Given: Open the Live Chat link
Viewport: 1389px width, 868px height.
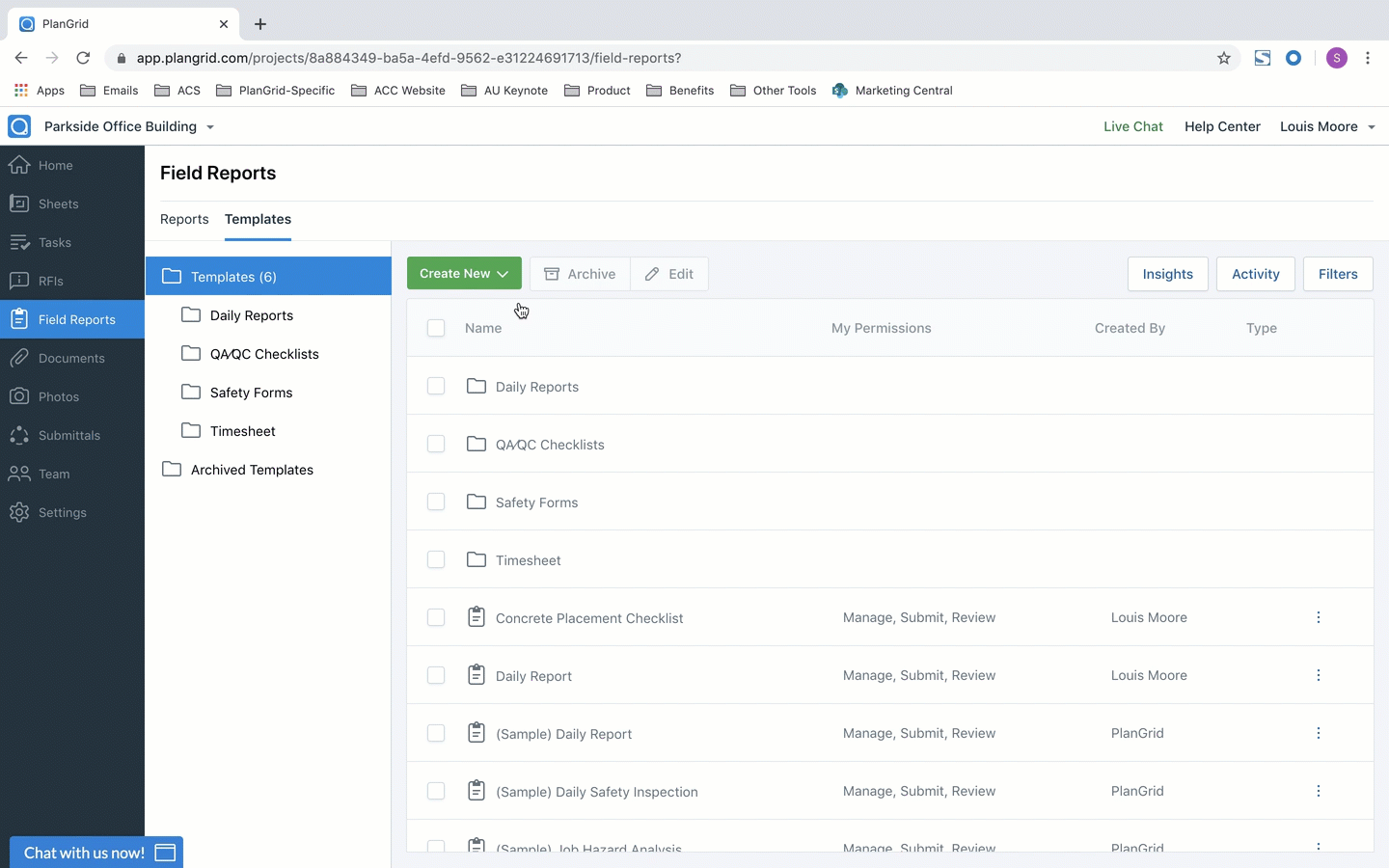Looking at the screenshot, I should (x=1132, y=126).
